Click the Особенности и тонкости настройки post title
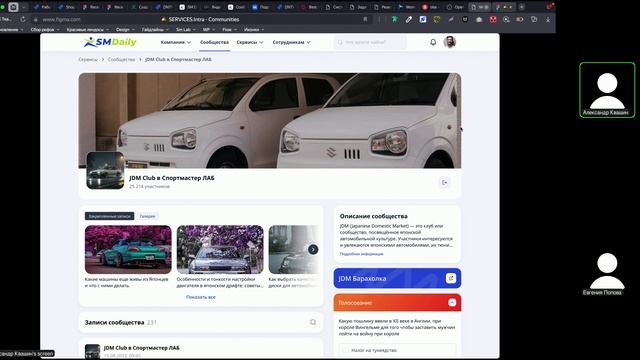640x360 pixels. tap(220, 282)
